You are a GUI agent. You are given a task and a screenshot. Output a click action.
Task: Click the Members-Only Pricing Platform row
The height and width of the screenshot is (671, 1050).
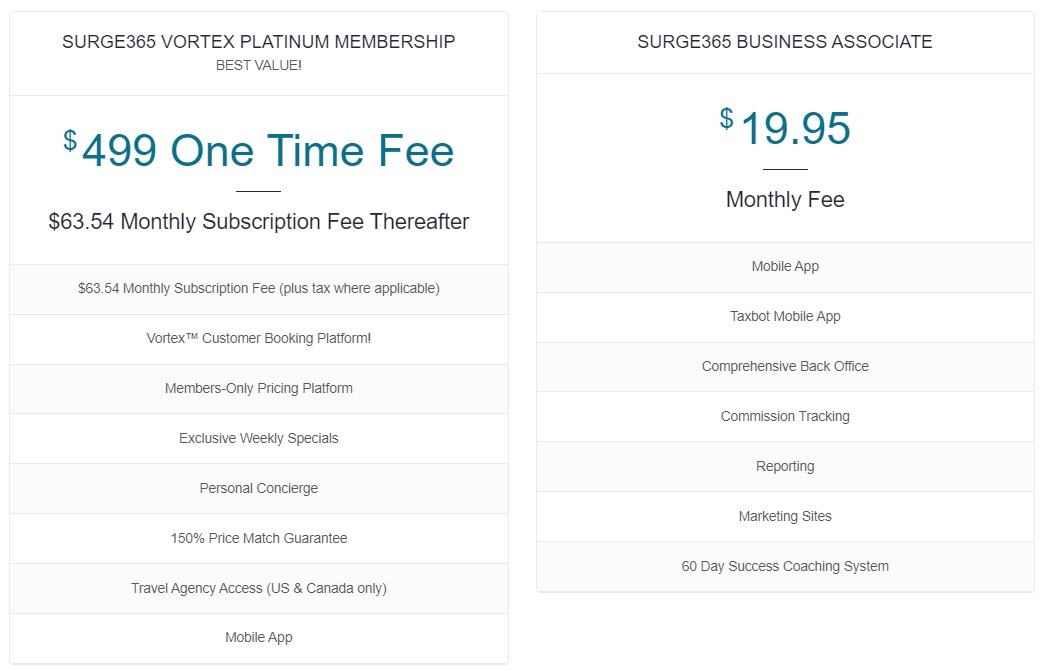coord(258,388)
